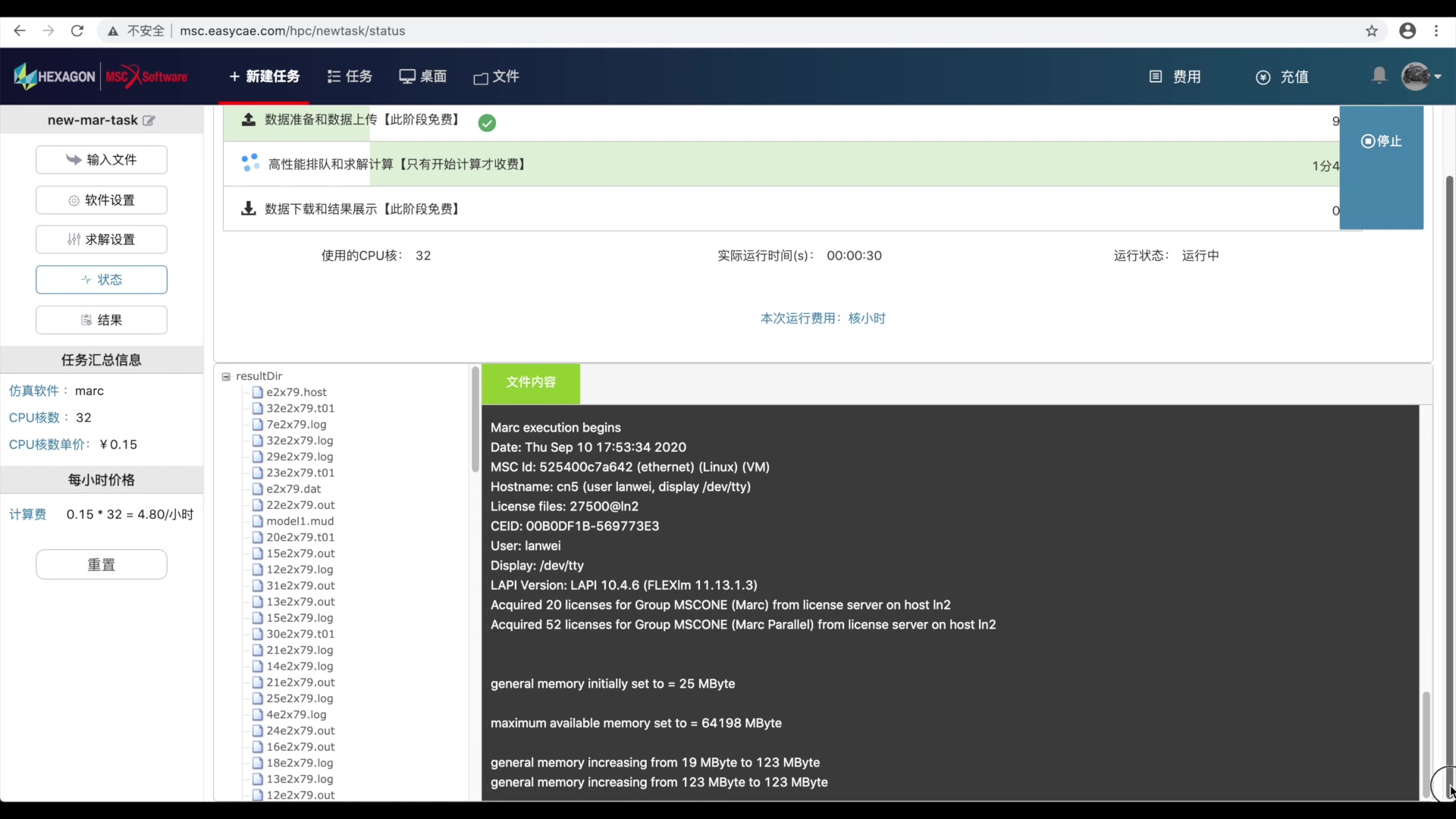The height and width of the screenshot is (819, 1456).
Task: Click the 新建任务 new task icon
Action: point(264,77)
